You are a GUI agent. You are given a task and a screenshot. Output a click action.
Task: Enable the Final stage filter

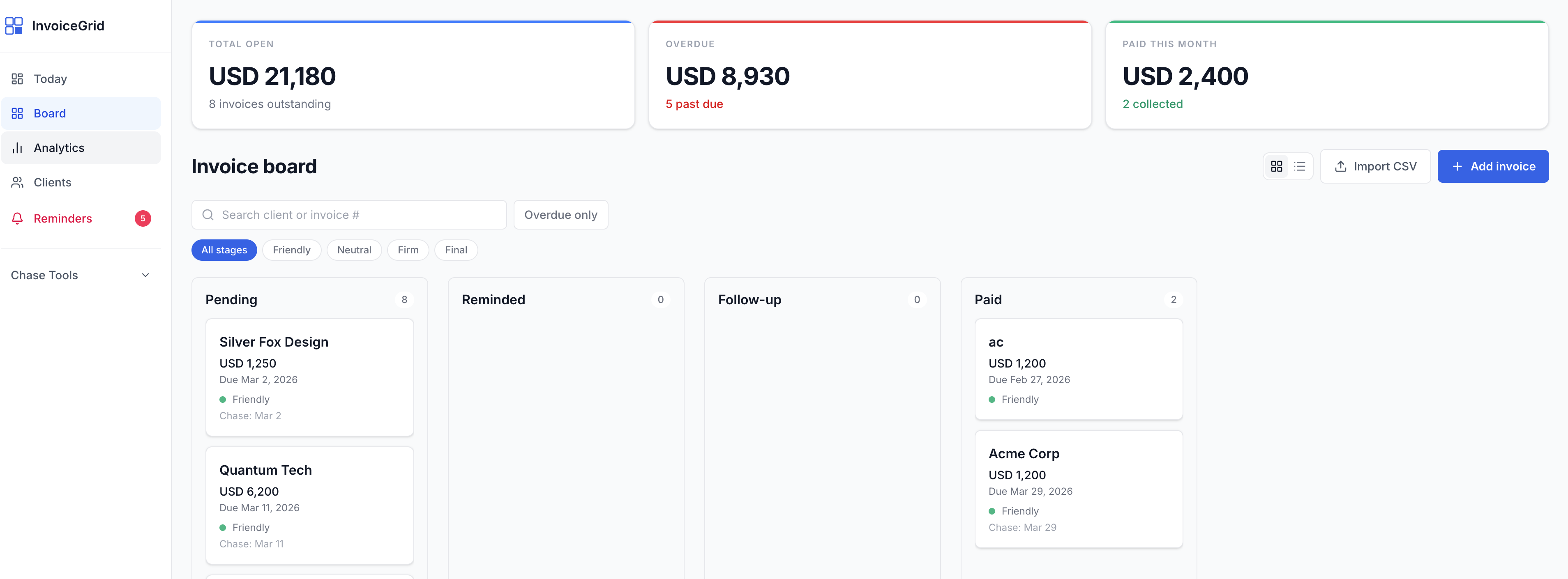tap(455, 250)
